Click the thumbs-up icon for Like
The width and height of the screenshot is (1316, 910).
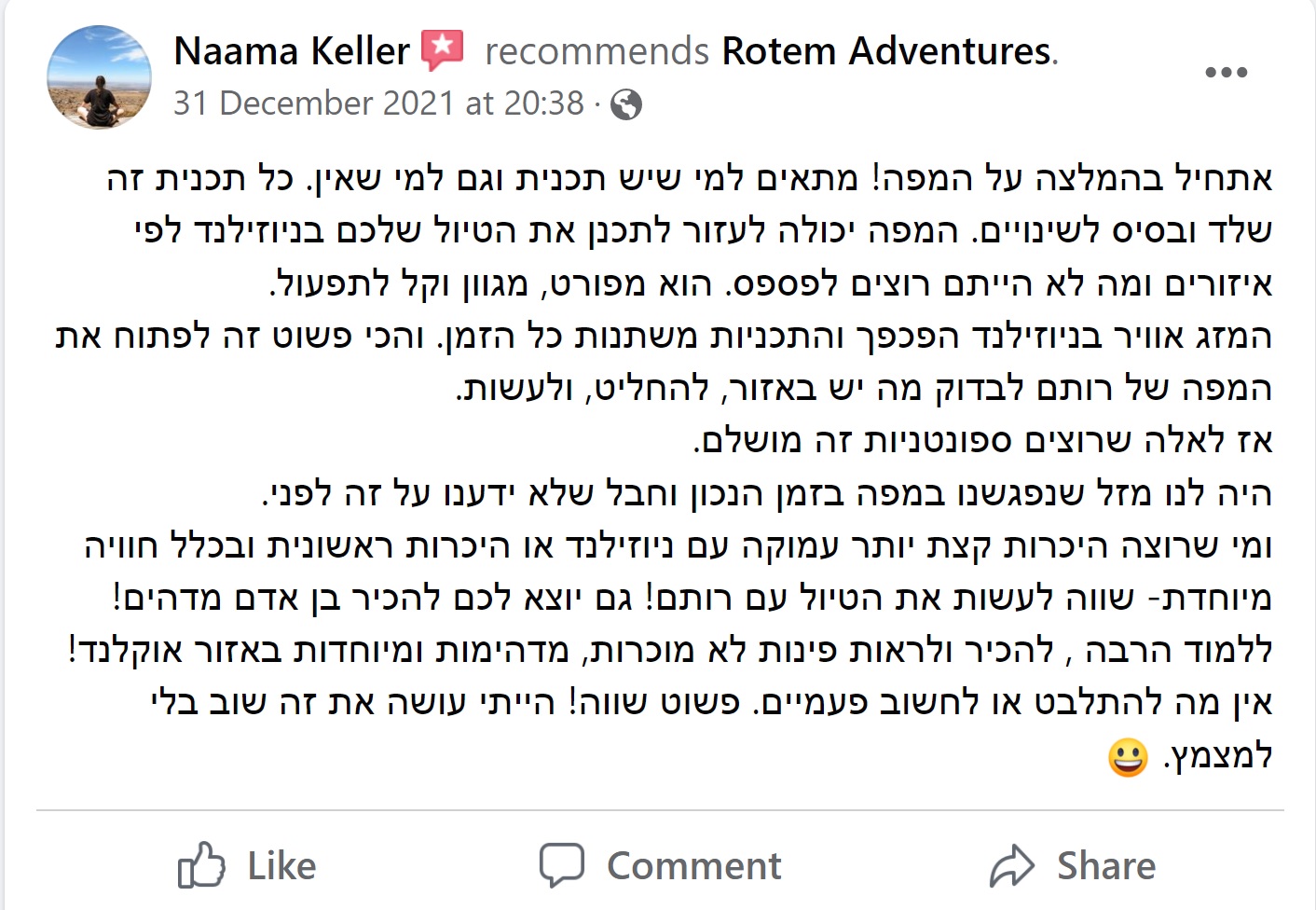(201, 865)
